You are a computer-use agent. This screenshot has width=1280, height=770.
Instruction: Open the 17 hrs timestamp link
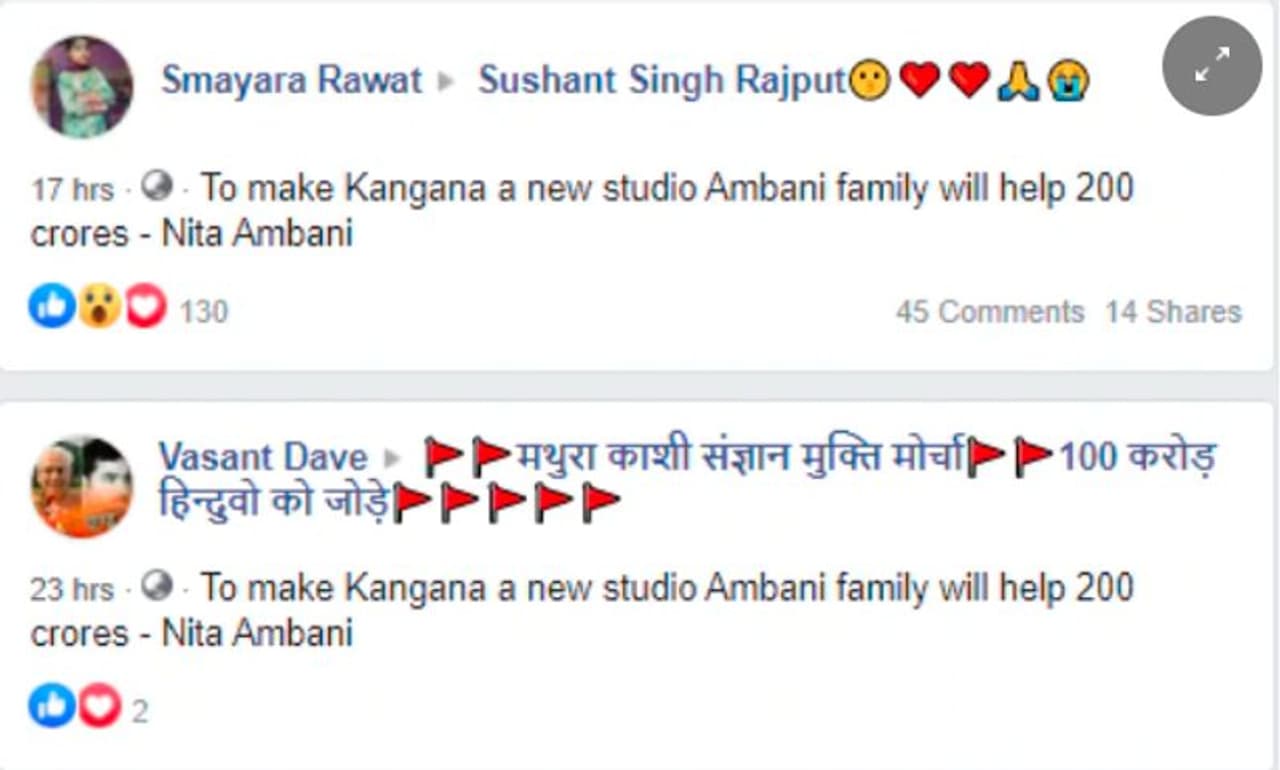[x=72, y=189]
